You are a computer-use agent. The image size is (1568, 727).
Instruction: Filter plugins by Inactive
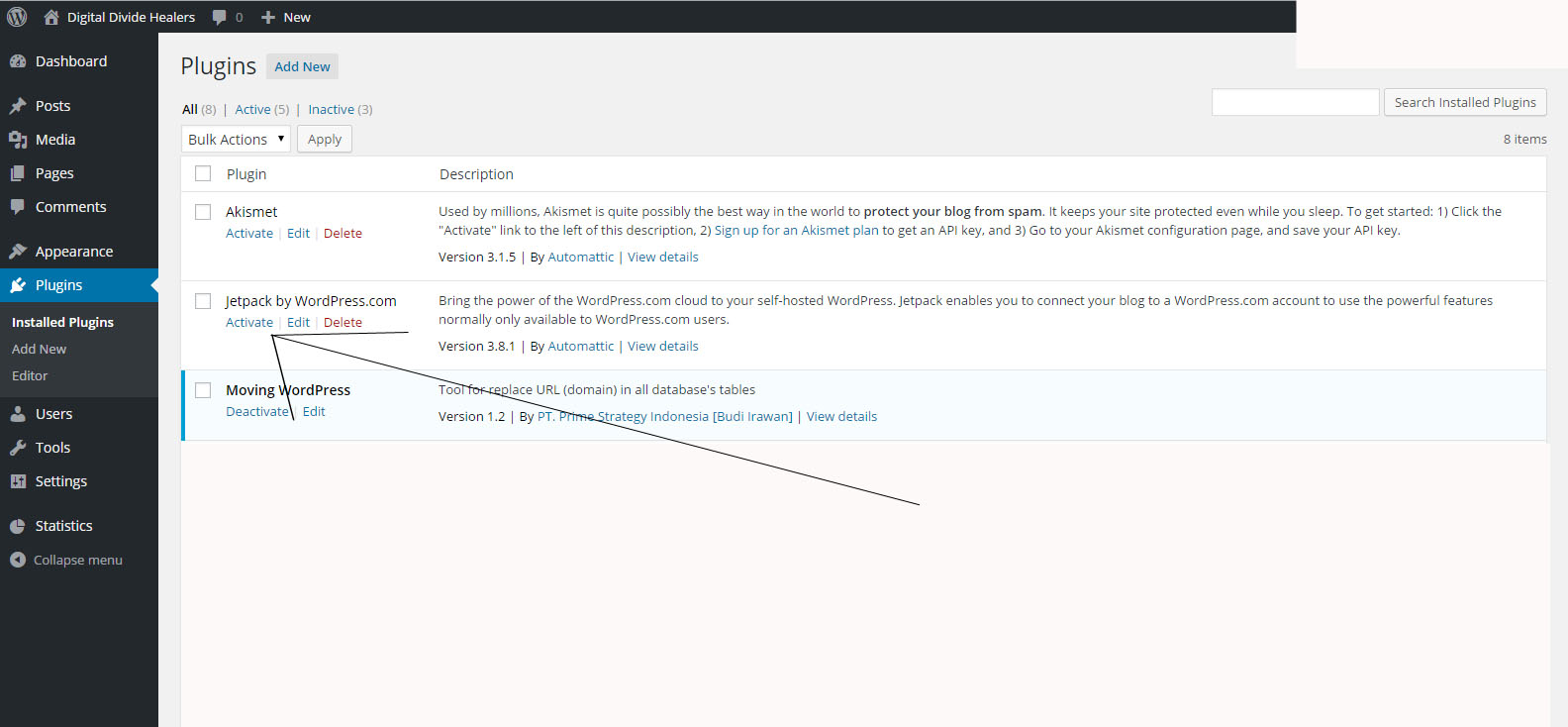[x=331, y=109]
